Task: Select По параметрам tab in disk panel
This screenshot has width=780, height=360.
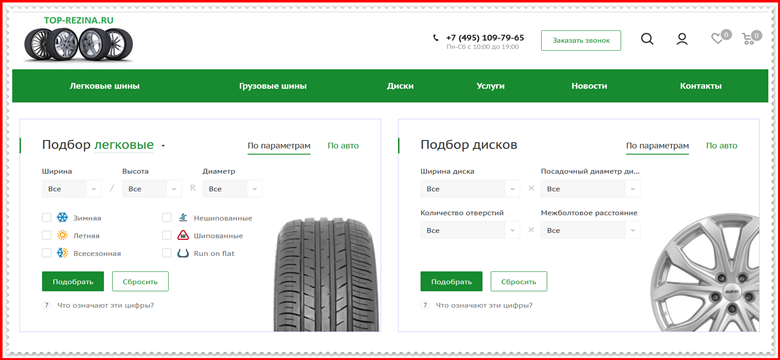Action: (658, 146)
